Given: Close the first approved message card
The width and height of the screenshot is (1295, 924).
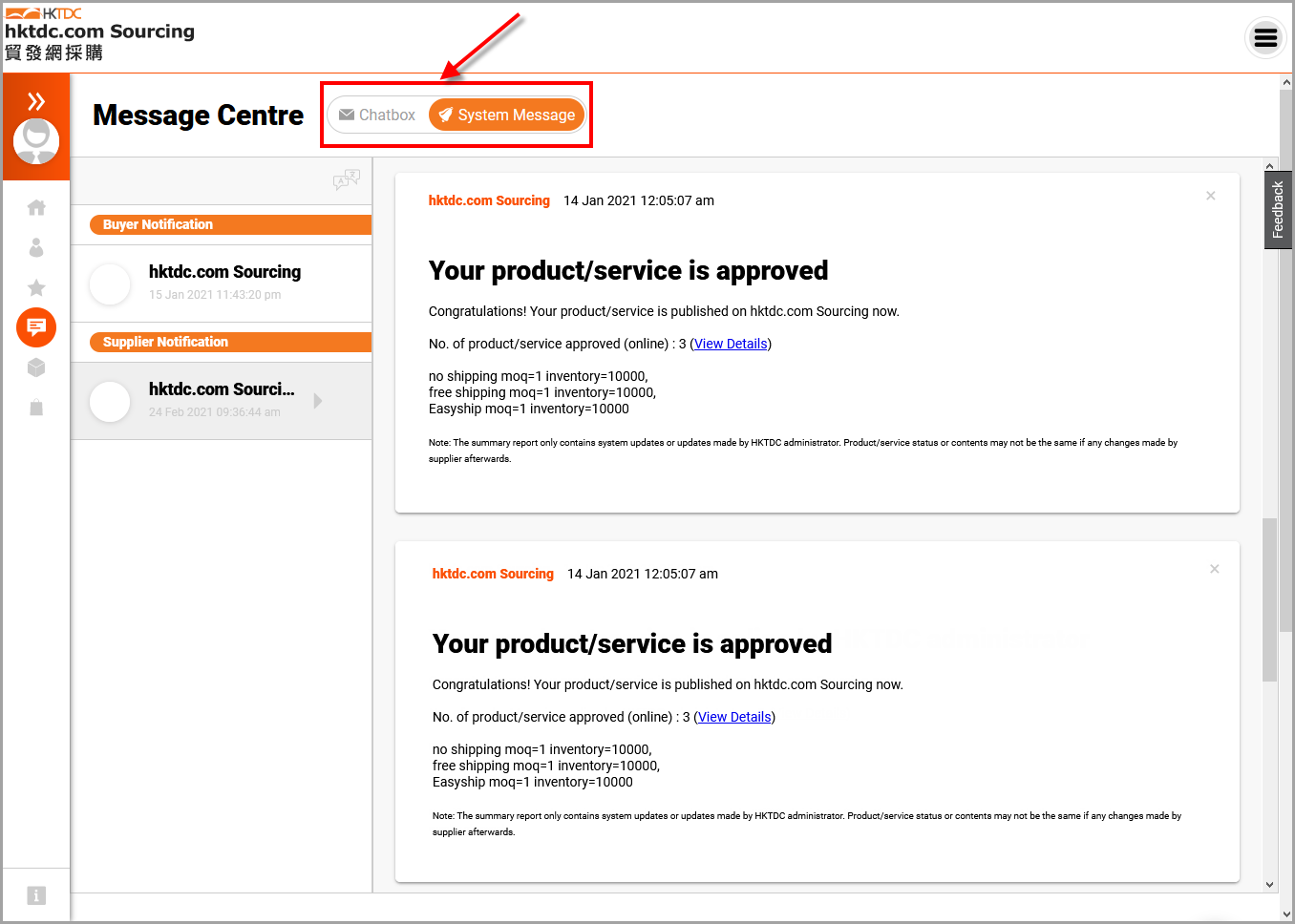Looking at the screenshot, I should (1210, 196).
